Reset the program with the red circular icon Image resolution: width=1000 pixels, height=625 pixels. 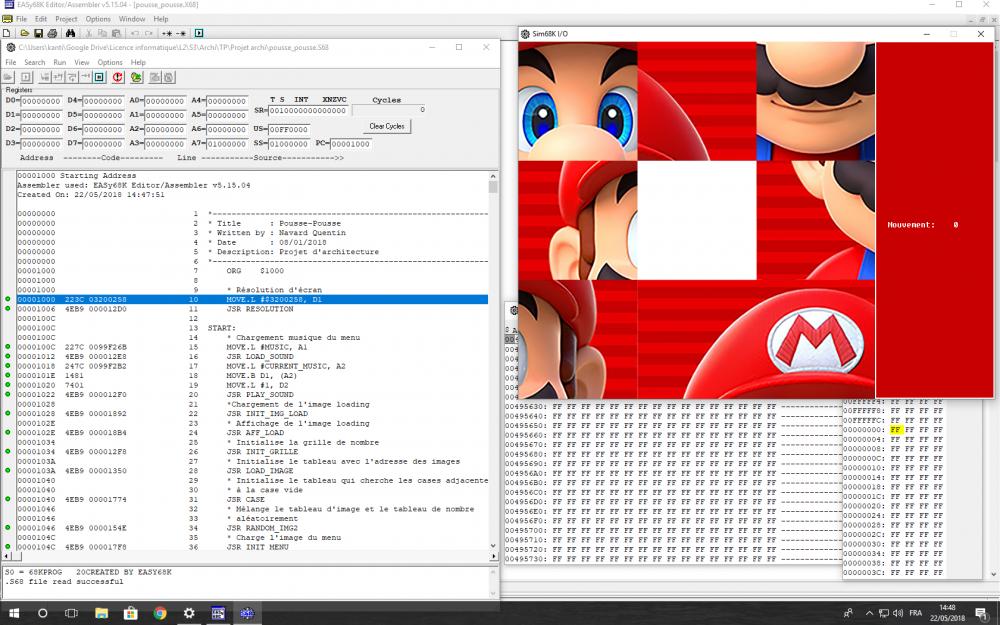(118, 77)
